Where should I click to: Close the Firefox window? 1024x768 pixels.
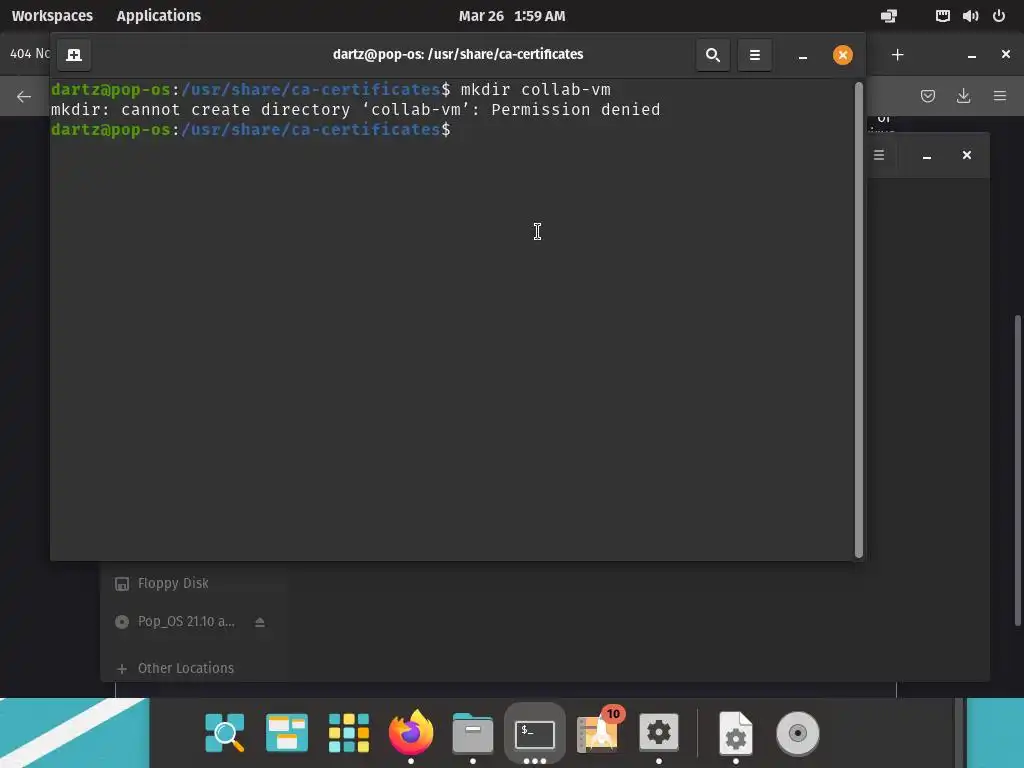(1006, 54)
